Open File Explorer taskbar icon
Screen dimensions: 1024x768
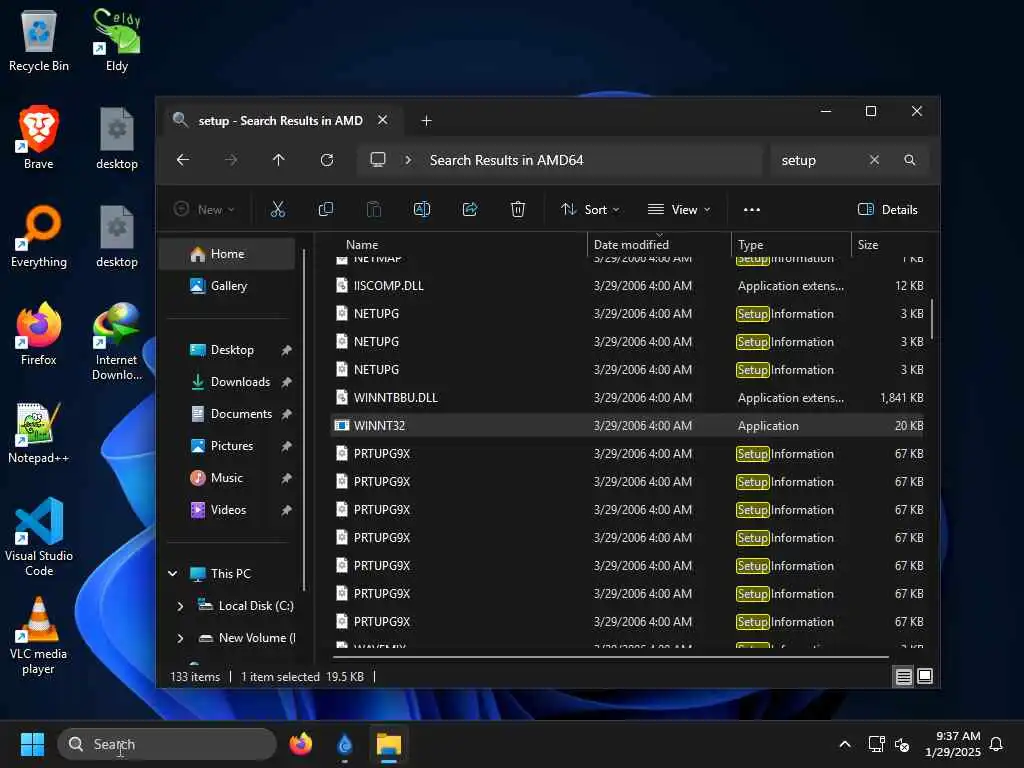click(389, 744)
